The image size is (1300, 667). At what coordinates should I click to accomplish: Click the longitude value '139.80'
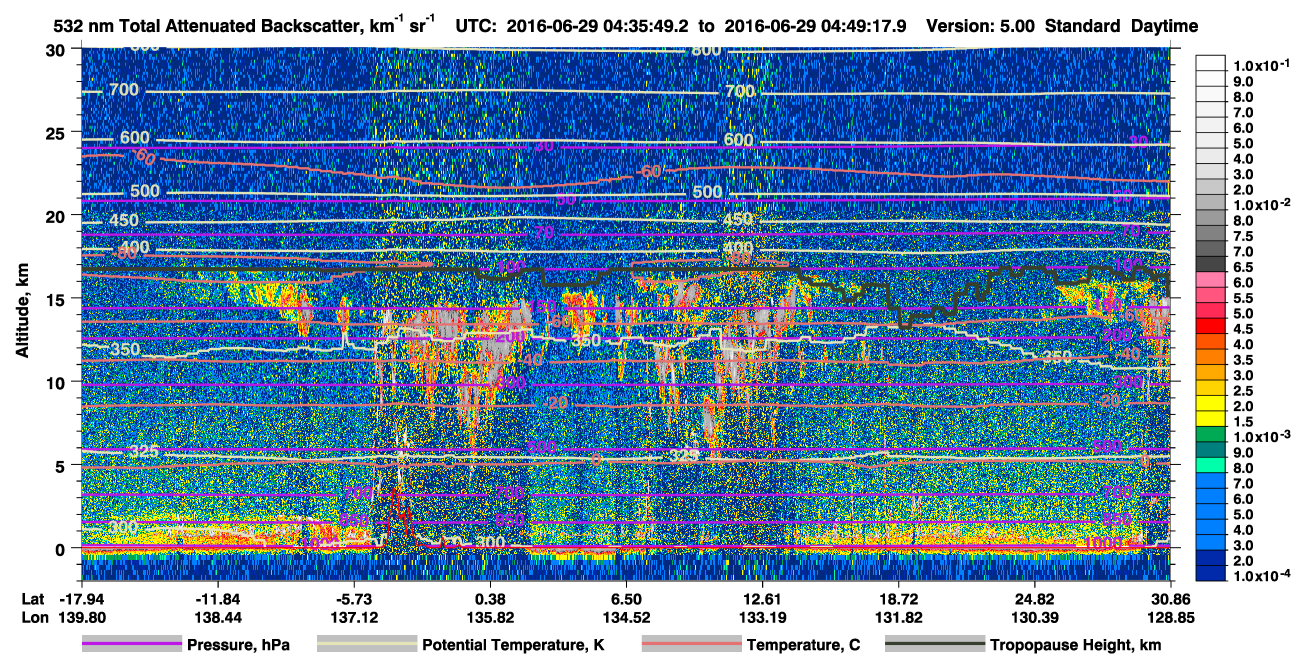pyautogui.click(x=81, y=618)
